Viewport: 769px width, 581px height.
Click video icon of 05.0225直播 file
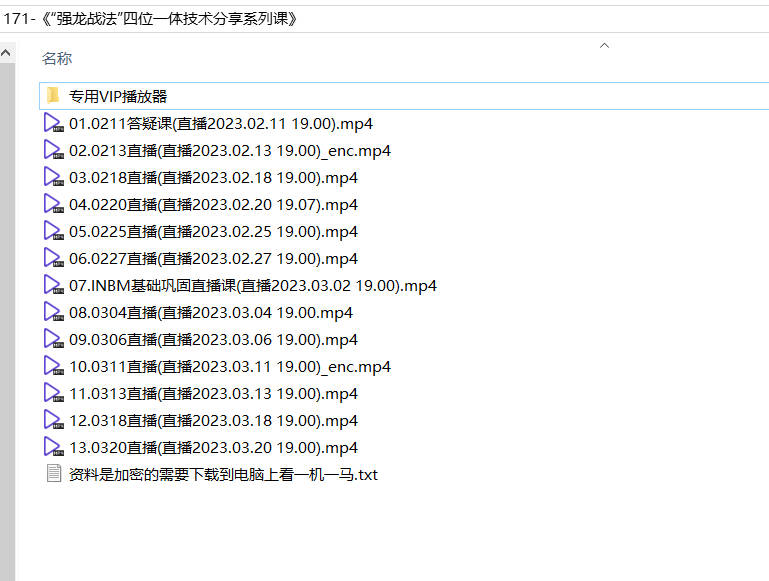click(x=53, y=230)
